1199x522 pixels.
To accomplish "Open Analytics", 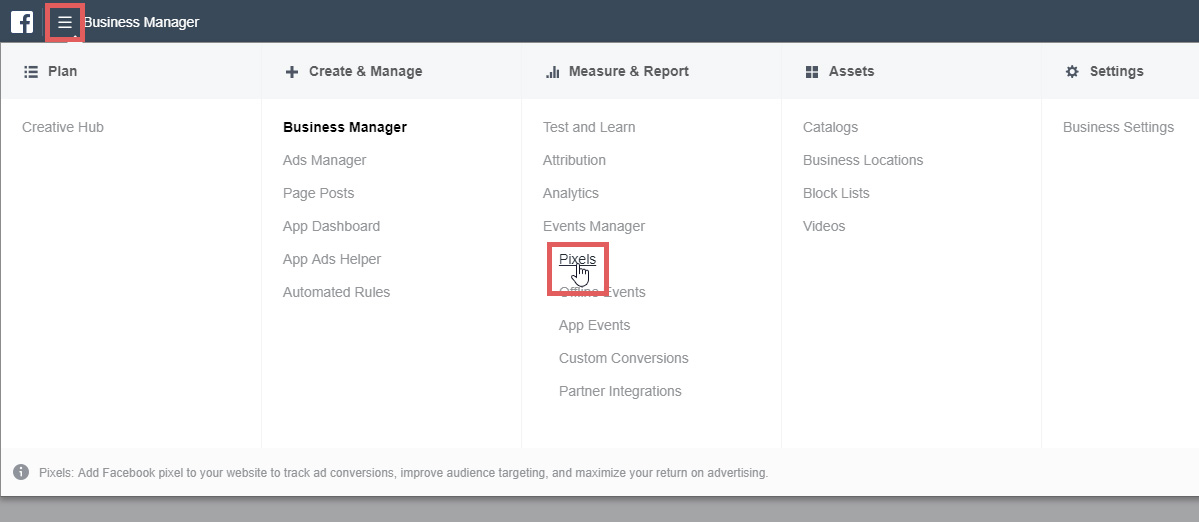I will (570, 193).
